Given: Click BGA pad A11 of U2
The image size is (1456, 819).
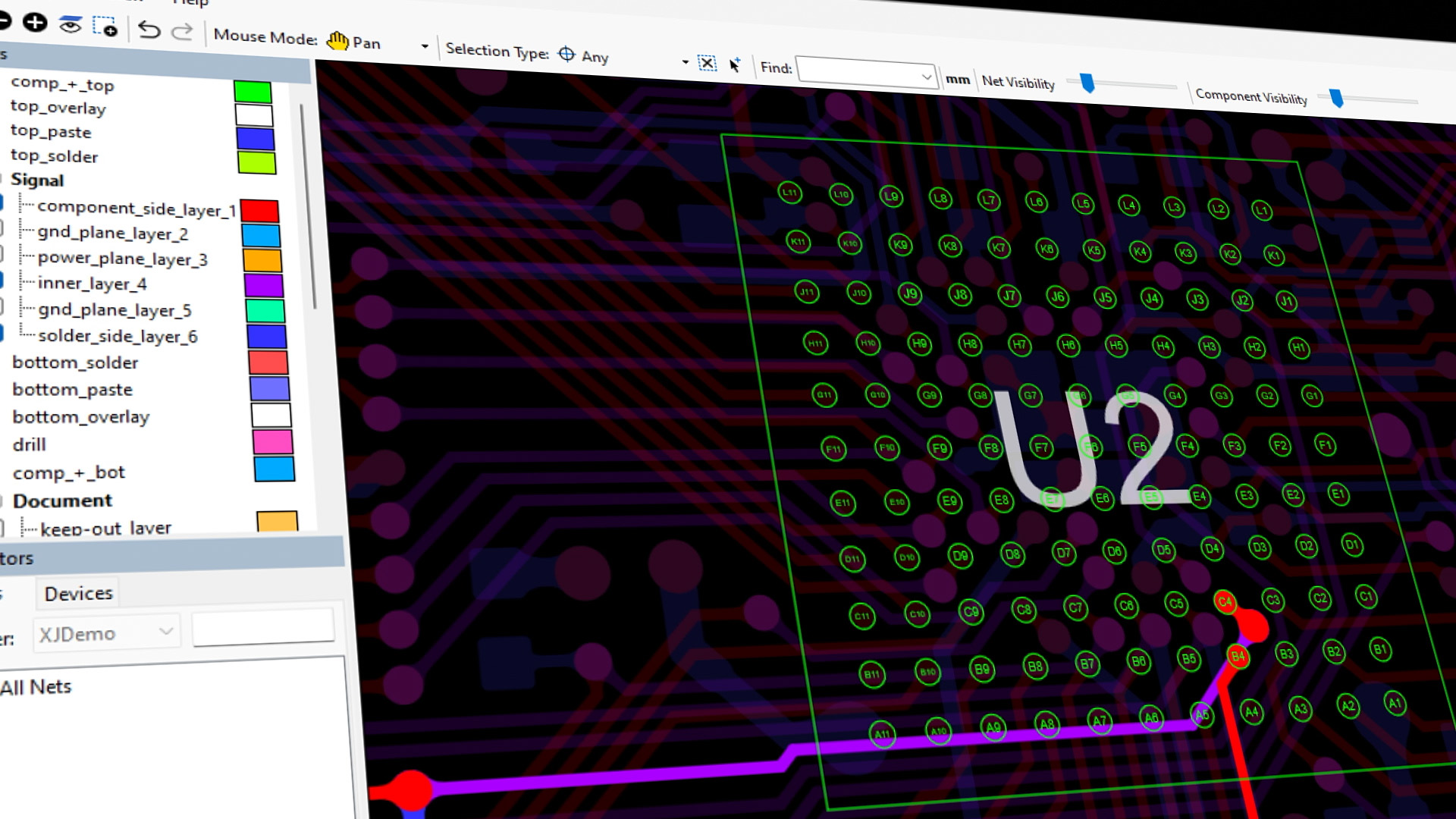Looking at the screenshot, I should pos(882,734).
